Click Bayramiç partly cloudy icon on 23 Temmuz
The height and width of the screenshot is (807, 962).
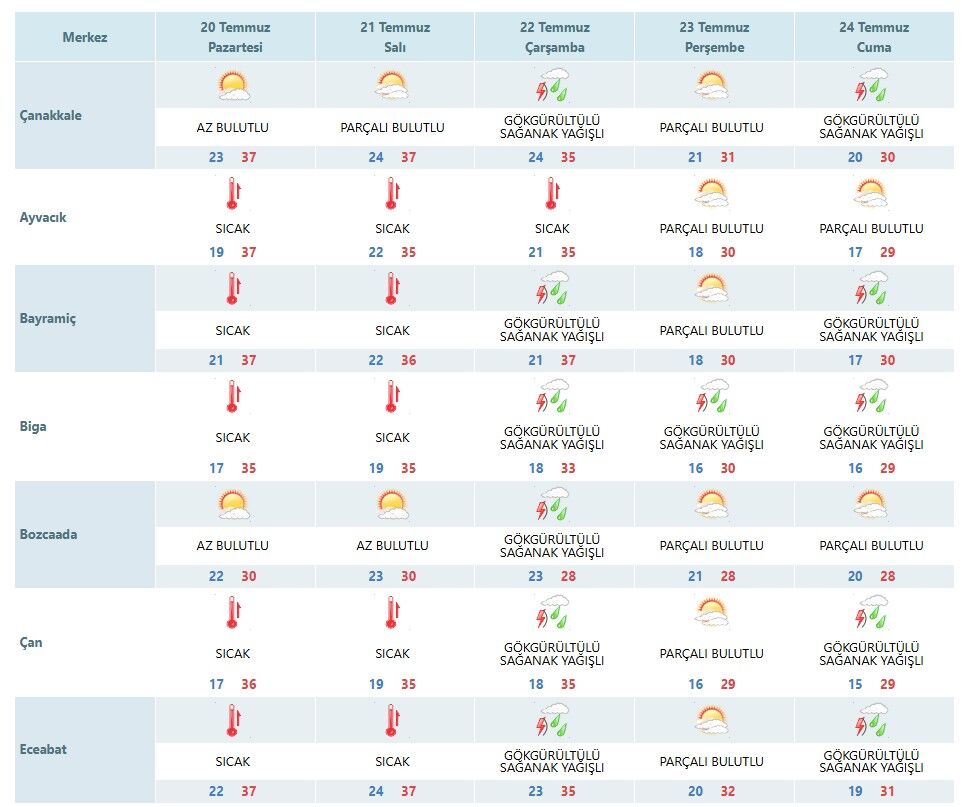(712, 288)
